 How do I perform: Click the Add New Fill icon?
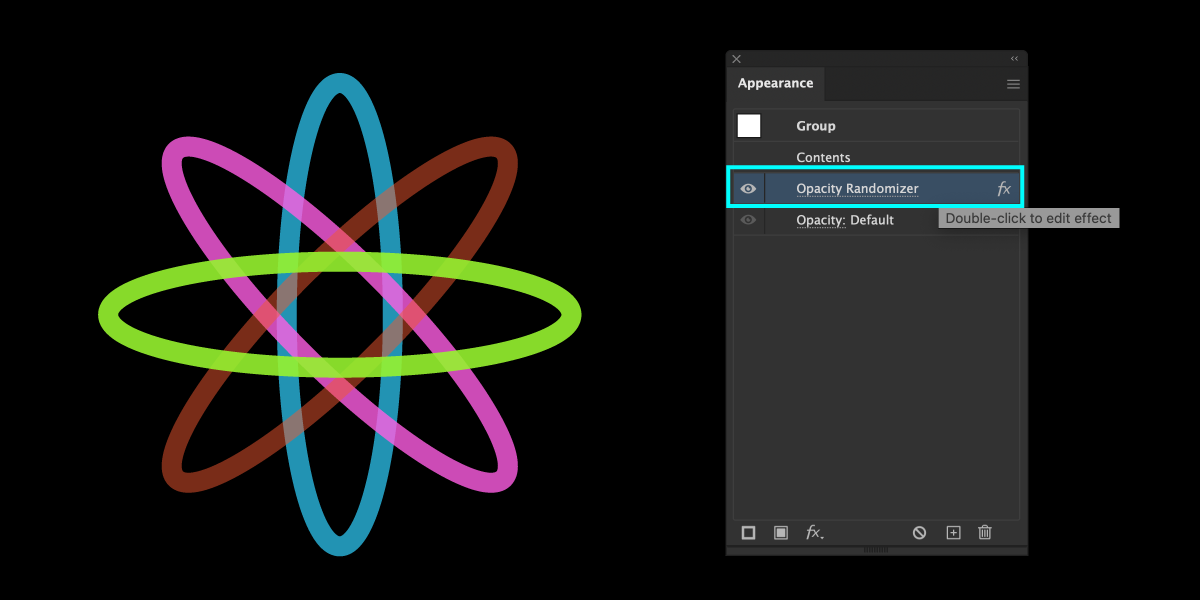tap(781, 533)
